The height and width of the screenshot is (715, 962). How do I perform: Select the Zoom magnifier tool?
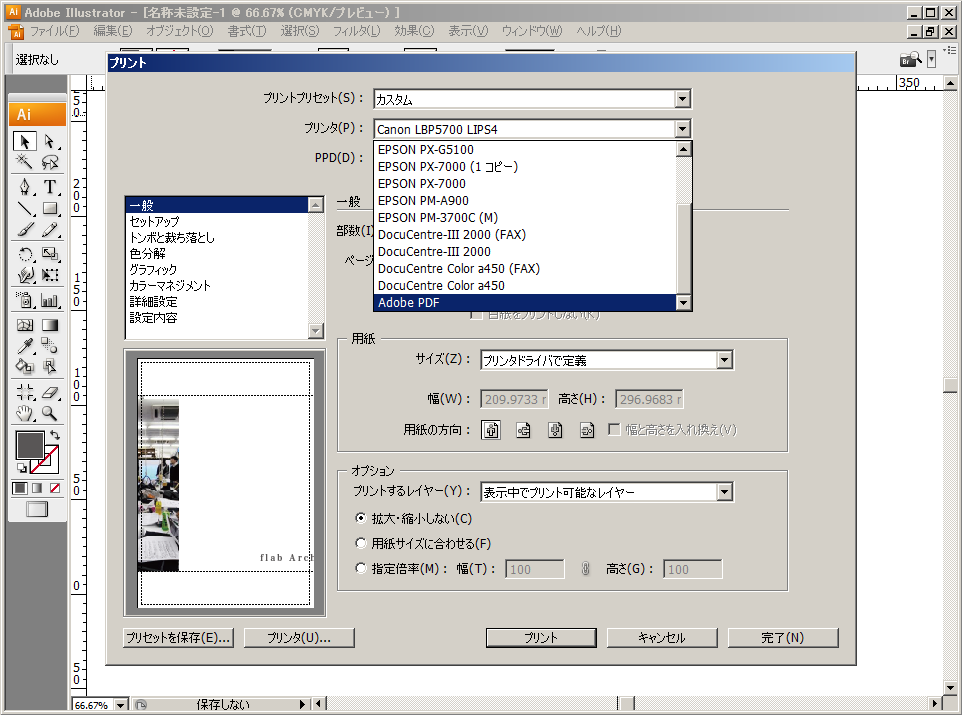click(49, 413)
